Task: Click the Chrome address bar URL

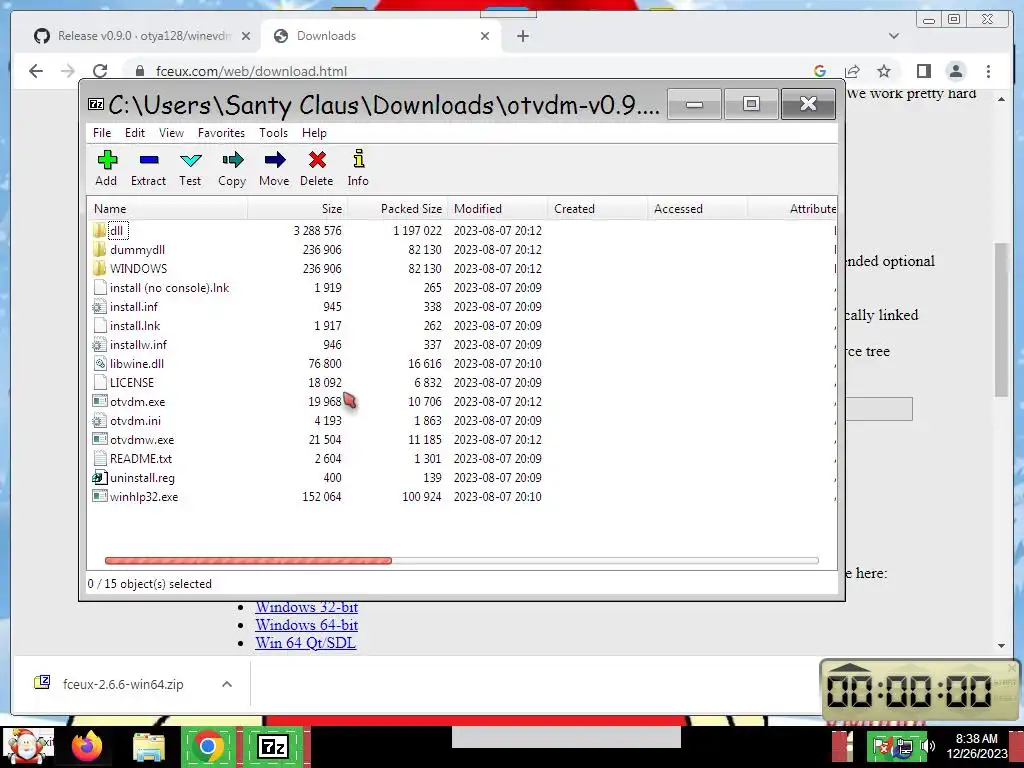Action: (x=251, y=71)
